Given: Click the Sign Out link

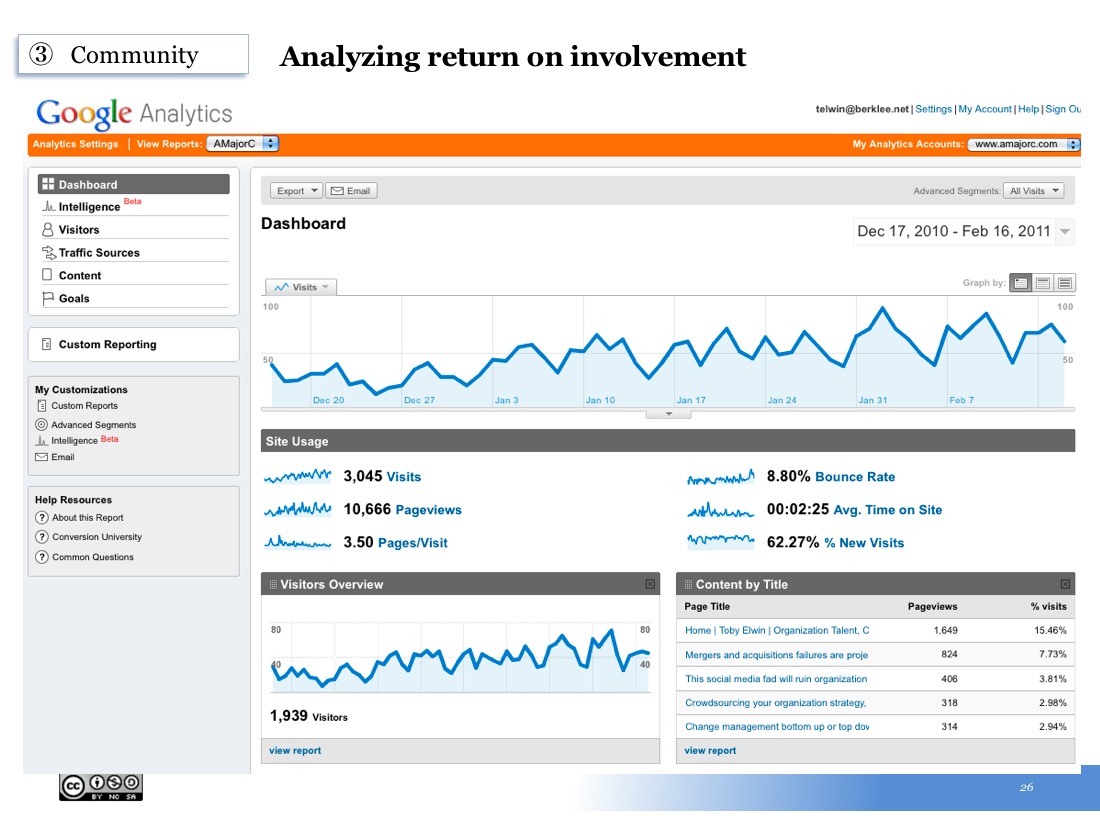Looking at the screenshot, I should pyautogui.click(x=1063, y=109).
